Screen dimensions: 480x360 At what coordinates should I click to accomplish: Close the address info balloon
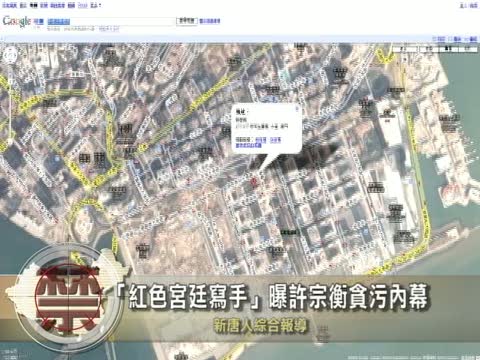pos(297,108)
